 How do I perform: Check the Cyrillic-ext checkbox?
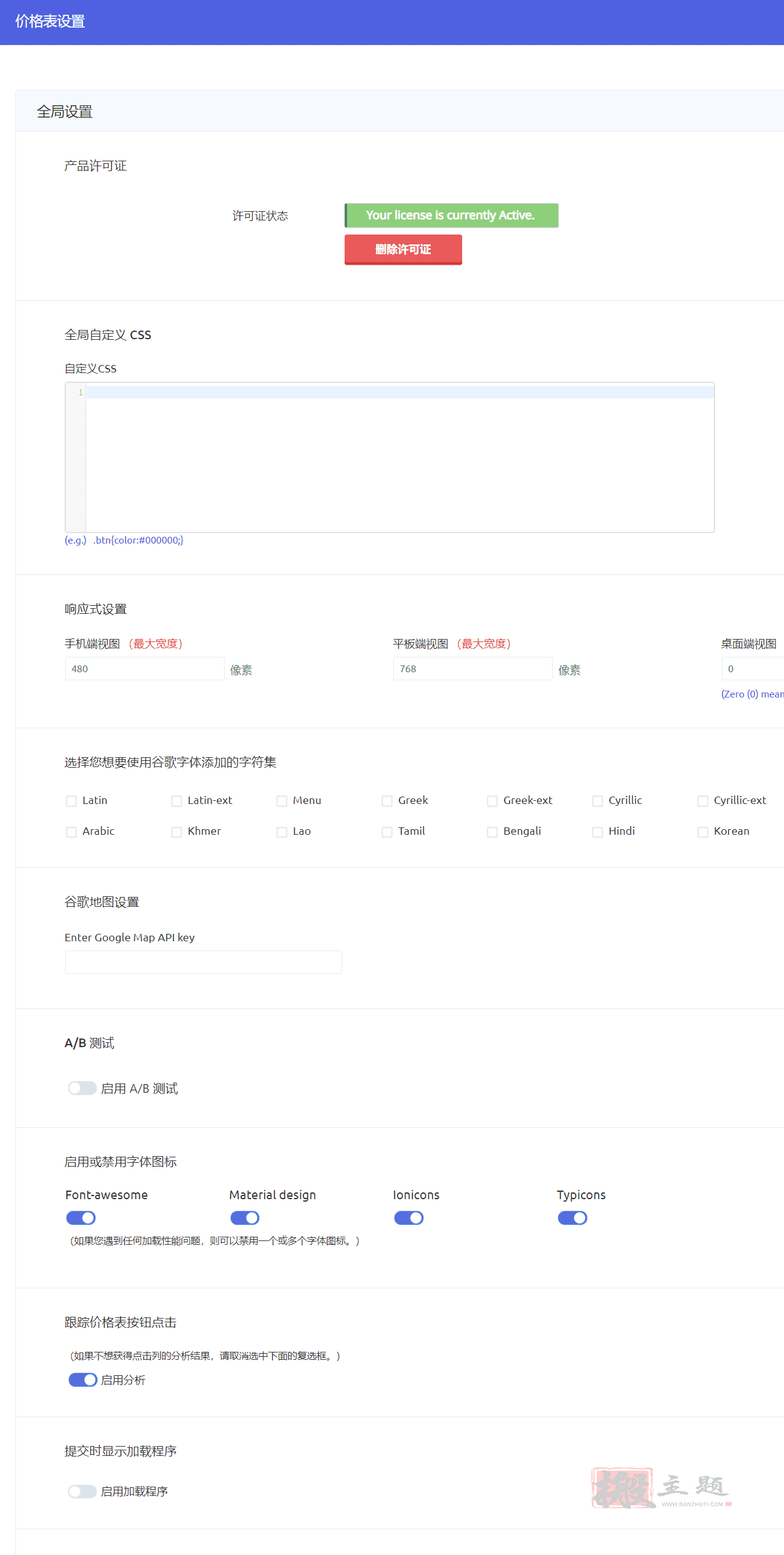pyautogui.click(x=703, y=801)
